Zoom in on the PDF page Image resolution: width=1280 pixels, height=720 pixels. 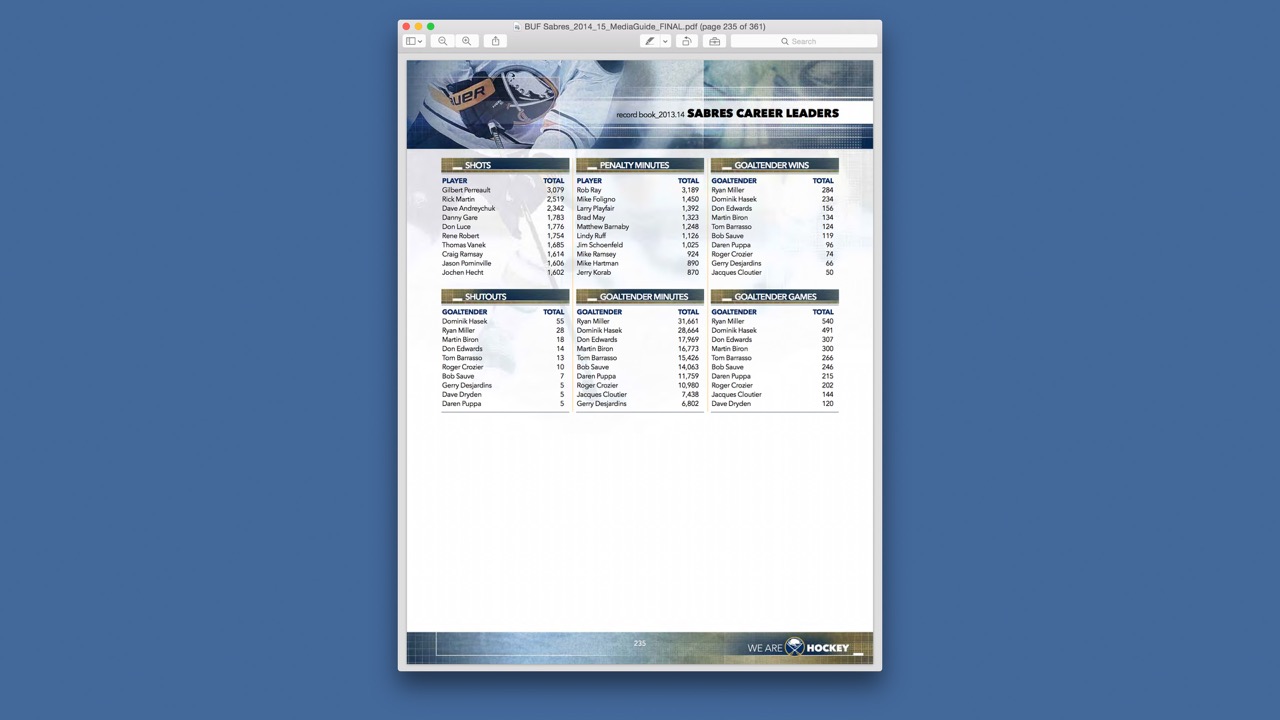pos(467,41)
